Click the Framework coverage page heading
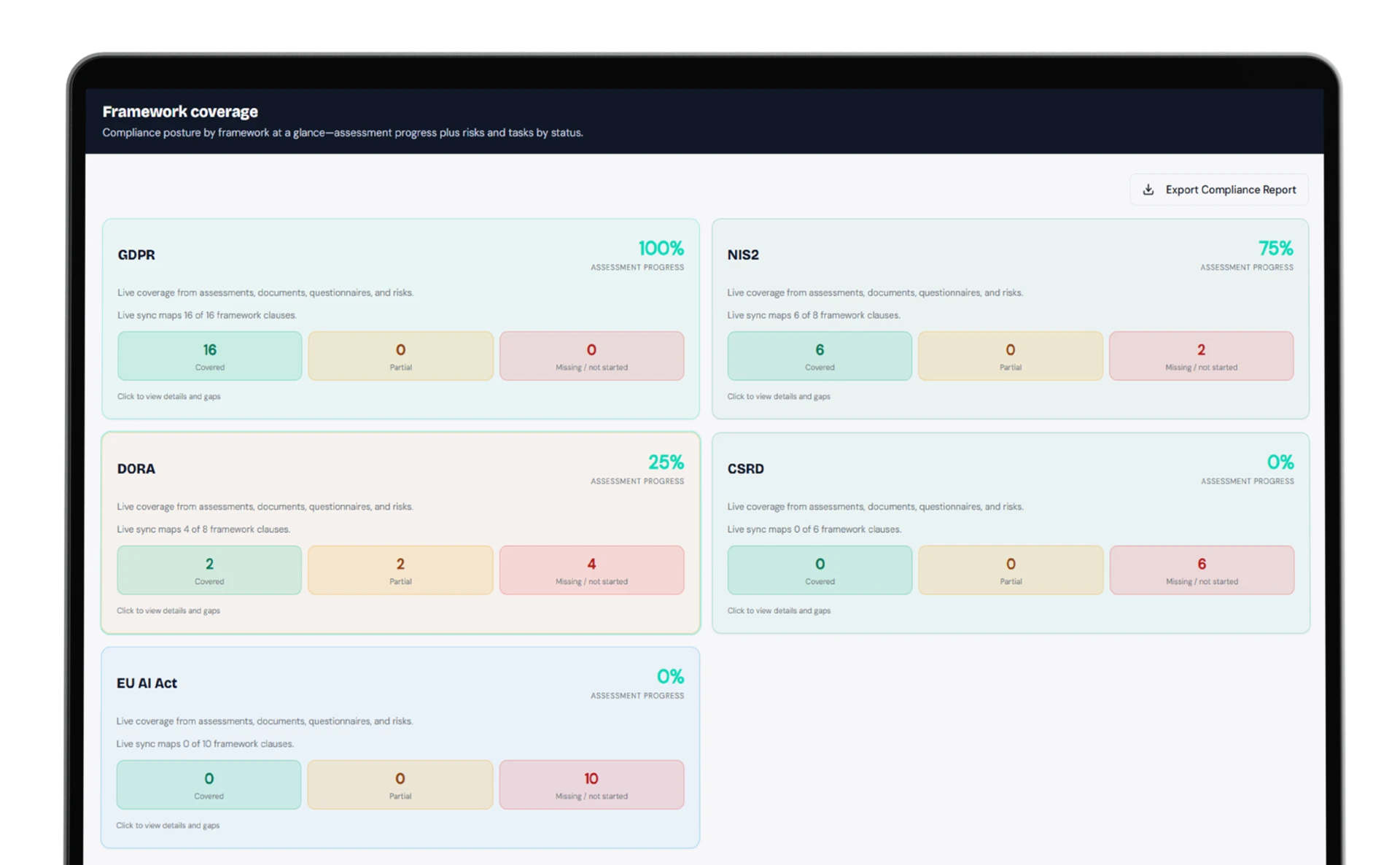 pos(180,112)
